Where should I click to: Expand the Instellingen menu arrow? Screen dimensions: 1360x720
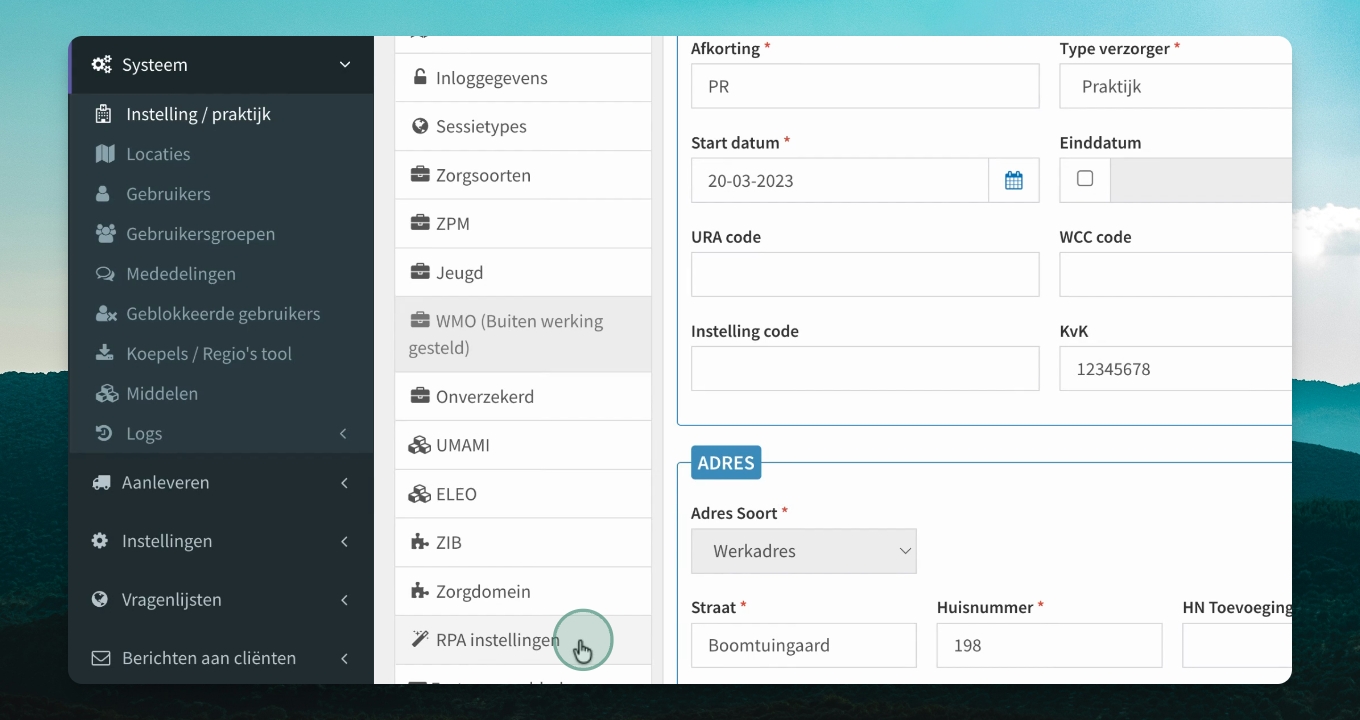(x=344, y=541)
